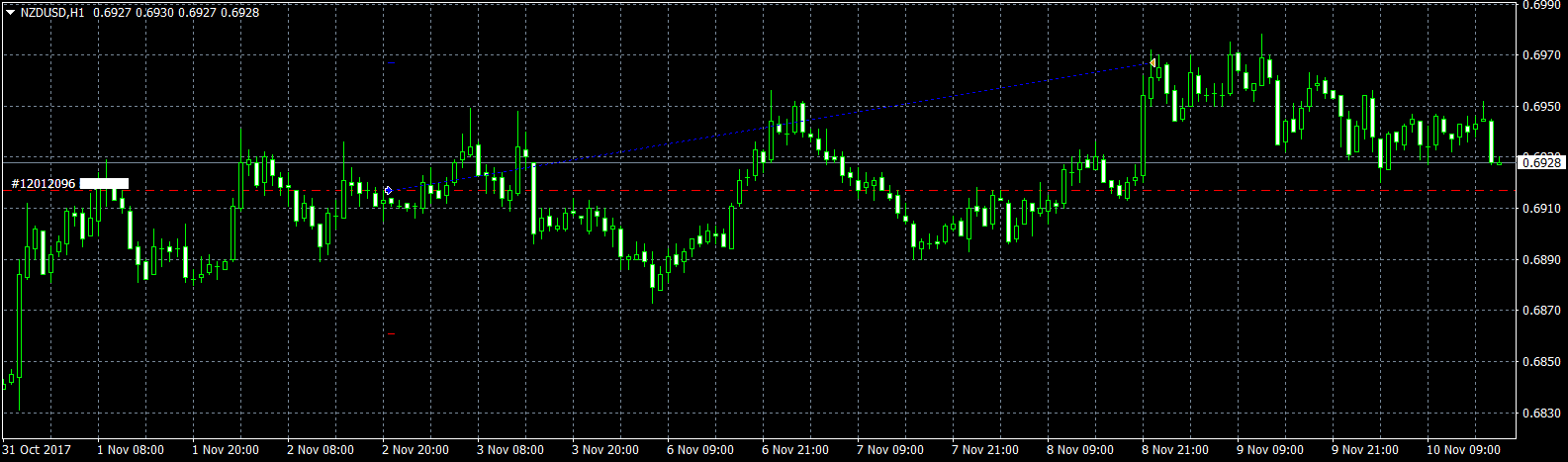1568x462 pixels.
Task: Click the 7 Nov 09:00 time label
Action: (890, 450)
